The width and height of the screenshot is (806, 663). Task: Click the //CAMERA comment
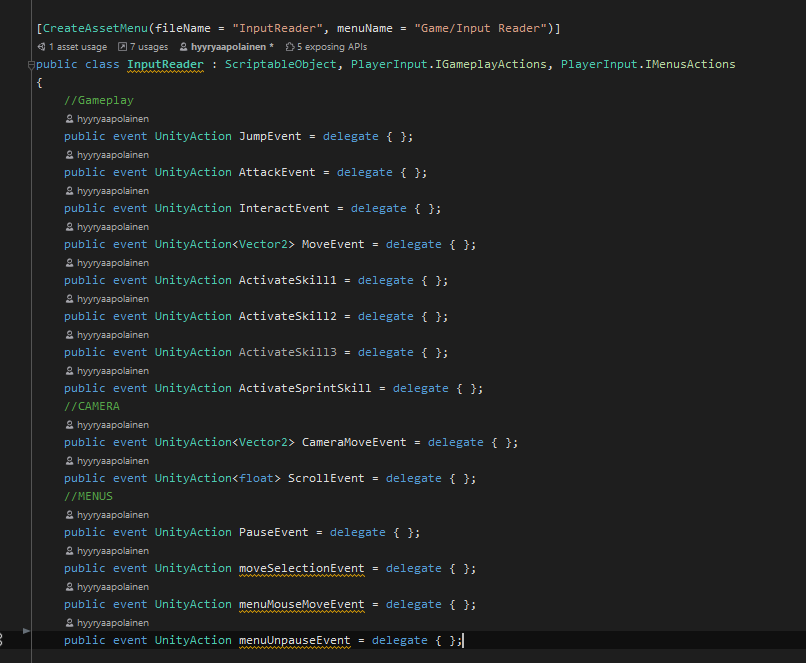tap(92, 406)
